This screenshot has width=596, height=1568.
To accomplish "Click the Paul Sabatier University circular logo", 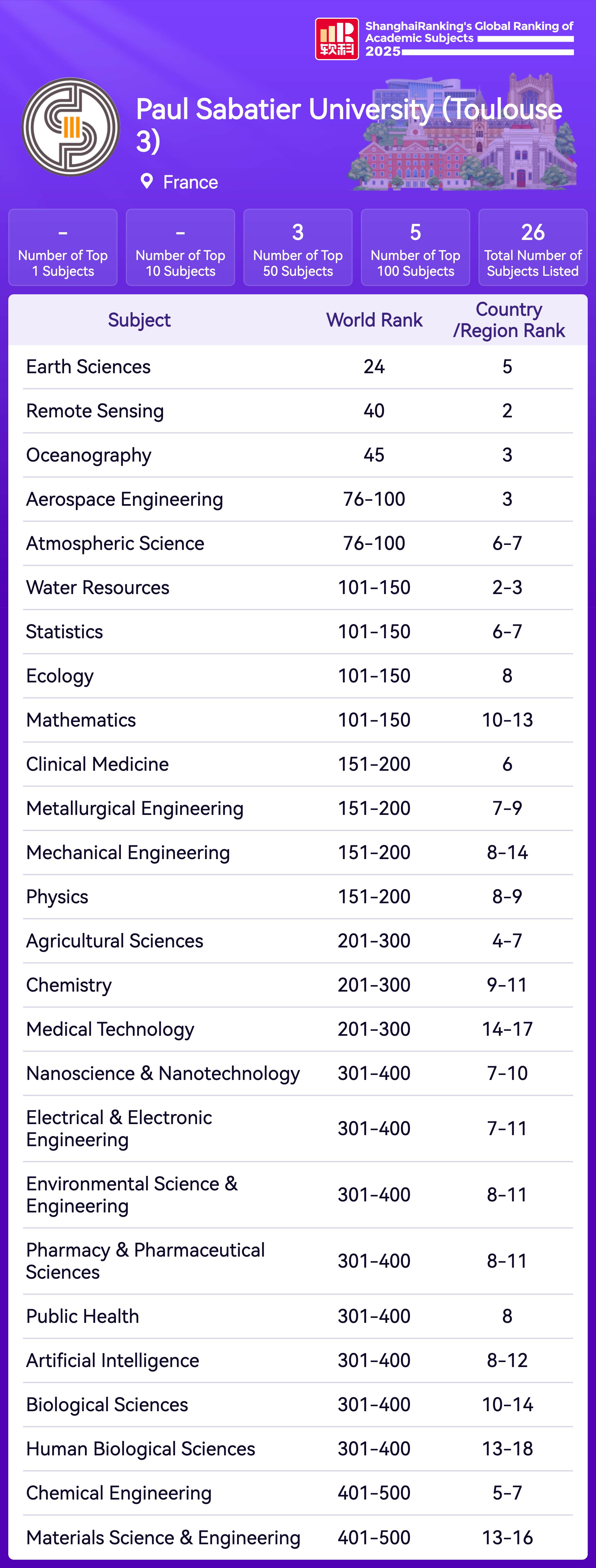I will click(x=71, y=127).
